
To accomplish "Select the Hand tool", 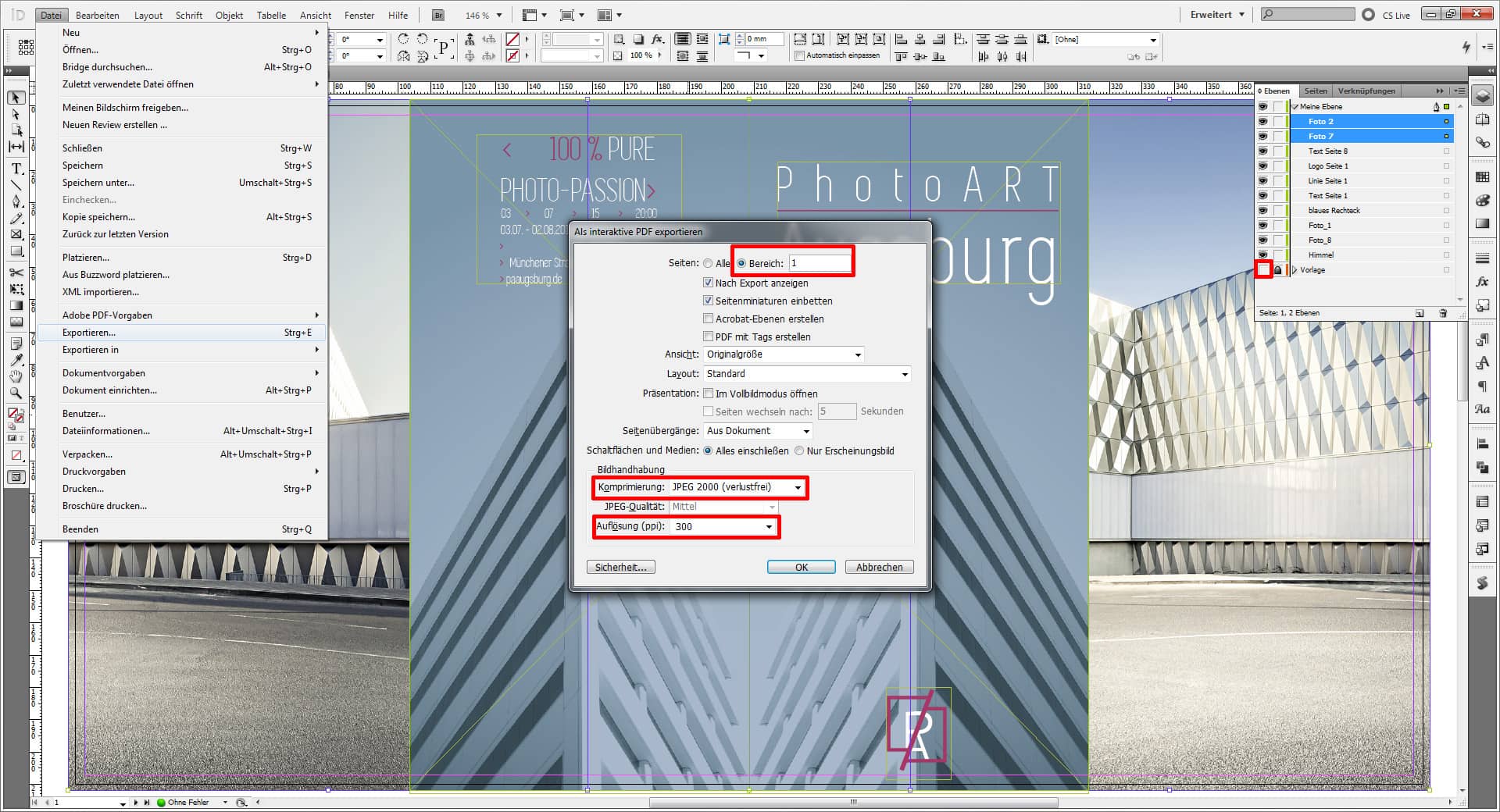I will [x=16, y=376].
